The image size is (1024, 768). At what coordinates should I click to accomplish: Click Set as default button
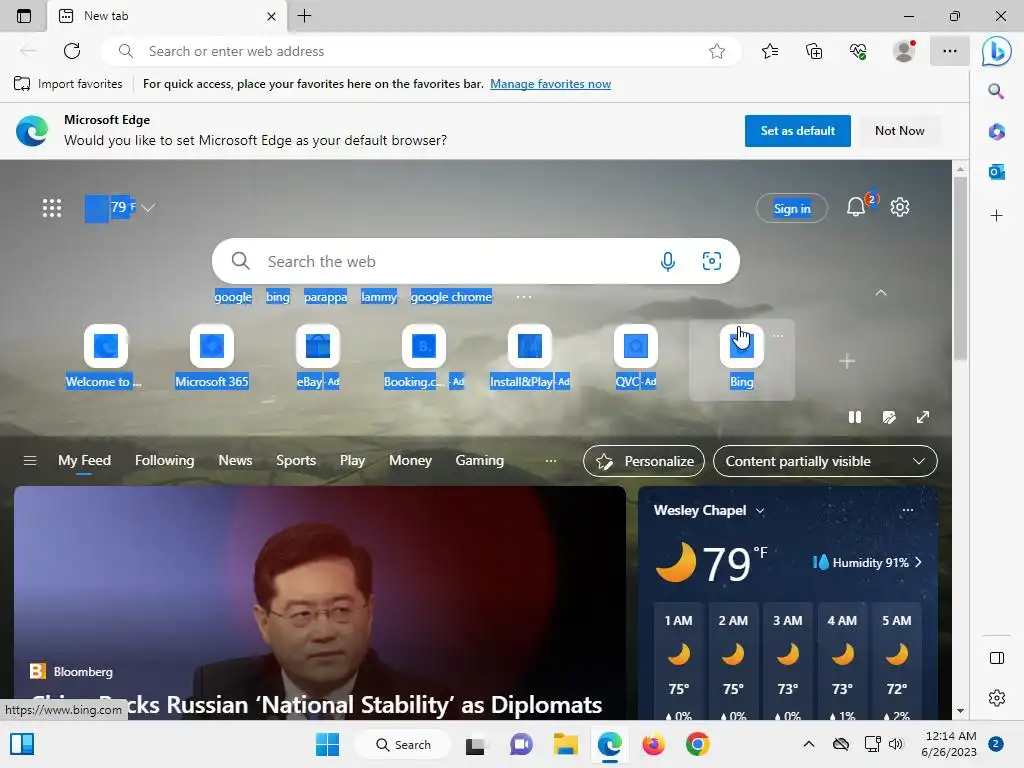797,131
